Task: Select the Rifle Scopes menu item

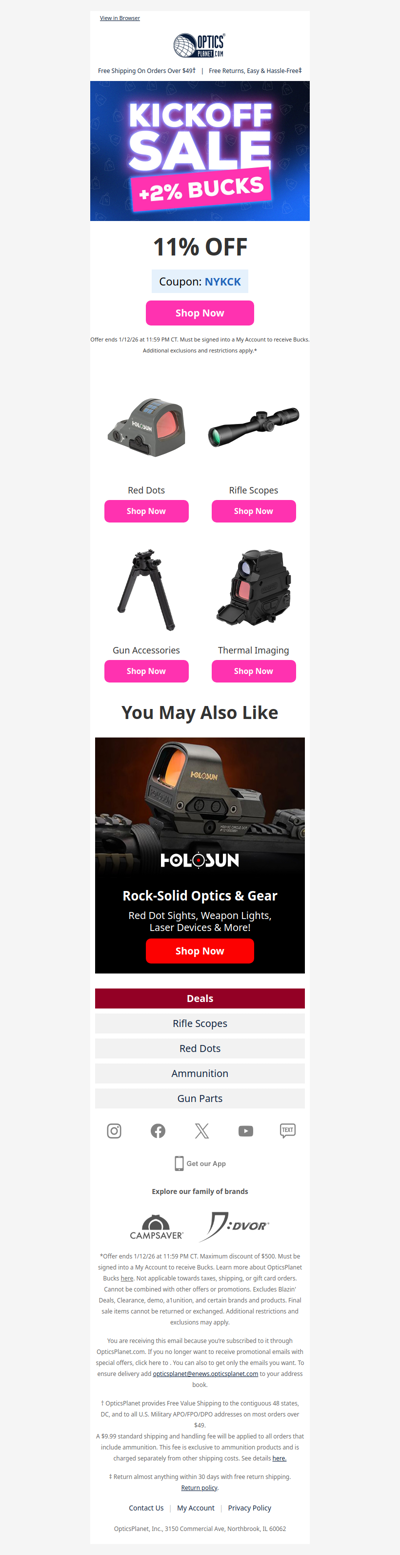Action: pyautogui.click(x=200, y=1023)
